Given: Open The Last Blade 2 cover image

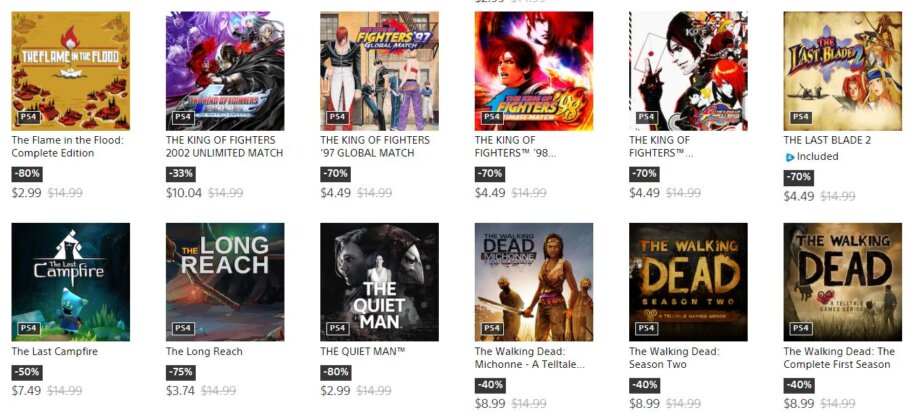Looking at the screenshot, I should pos(843,71).
